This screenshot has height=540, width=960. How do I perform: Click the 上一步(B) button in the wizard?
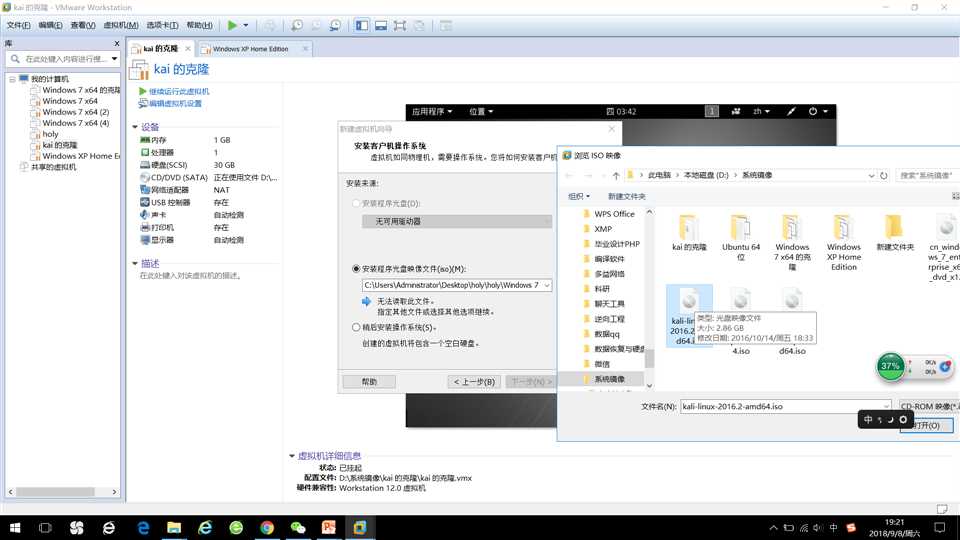click(x=474, y=381)
